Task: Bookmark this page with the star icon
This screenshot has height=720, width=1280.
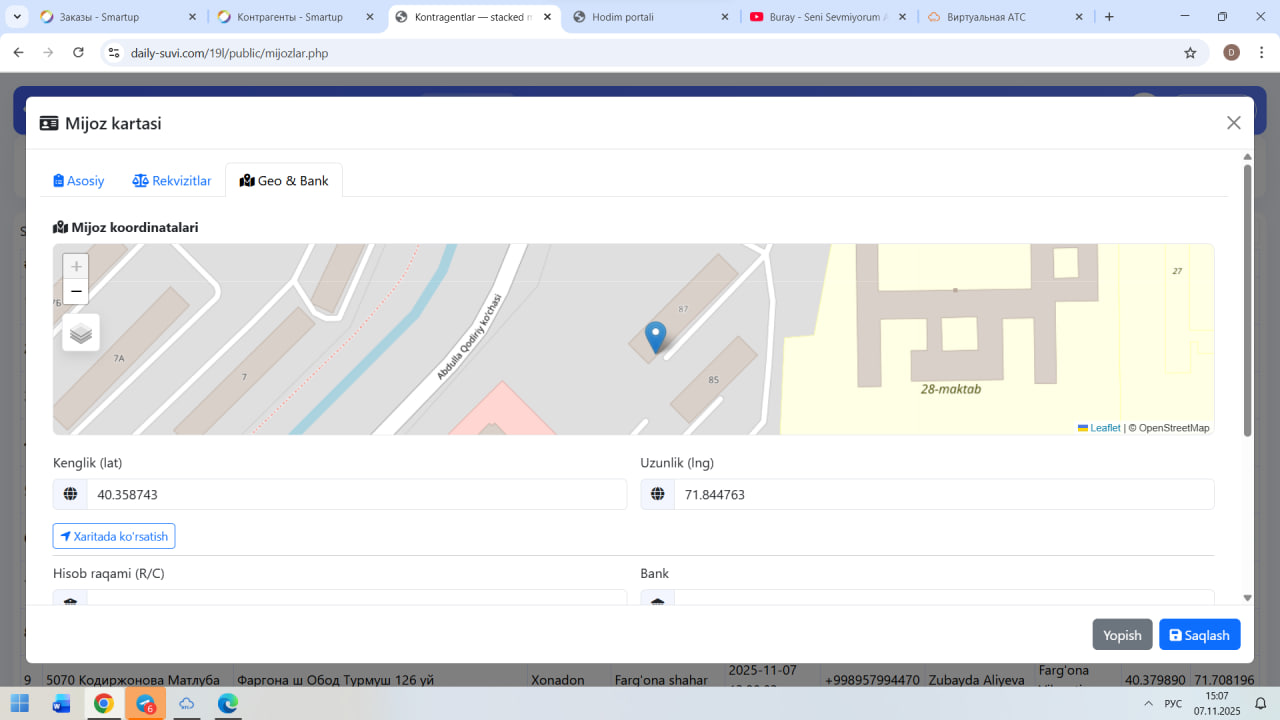Action: 1190,53
